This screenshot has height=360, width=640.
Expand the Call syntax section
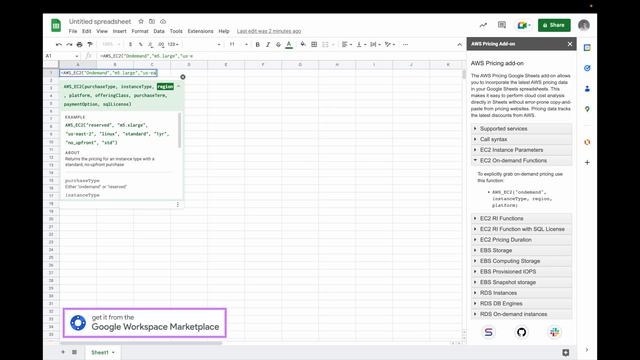pyautogui.click(x=521, y=139)
